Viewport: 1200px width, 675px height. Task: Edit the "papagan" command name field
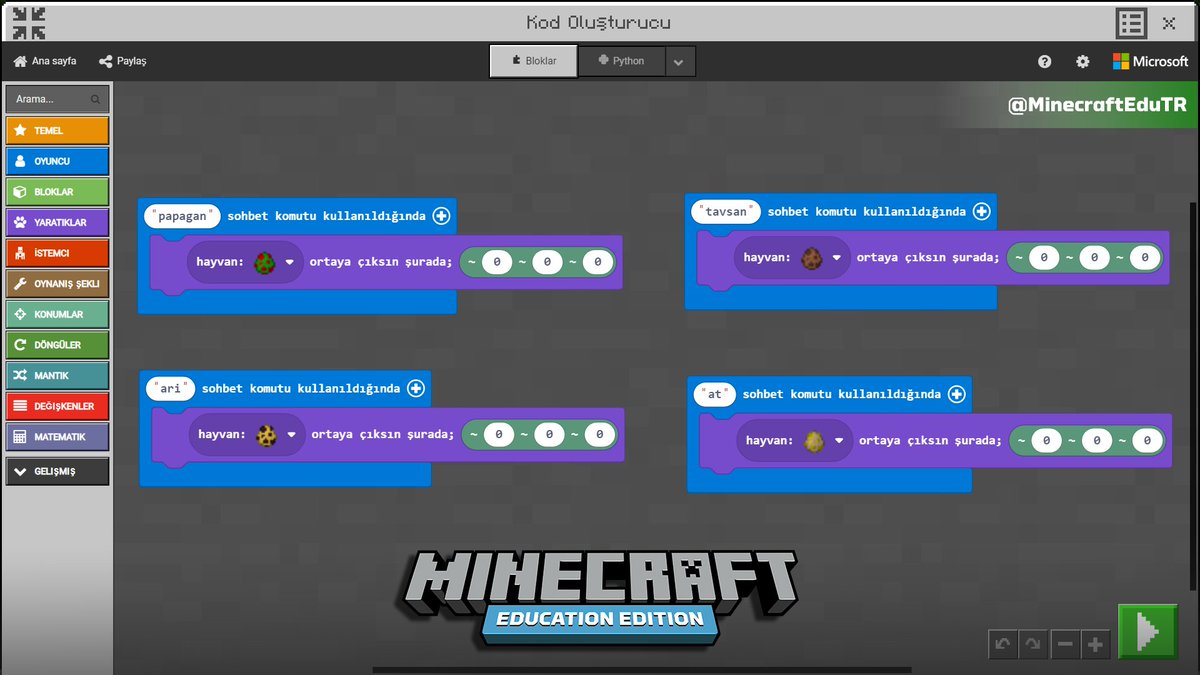tap(182, 215)
